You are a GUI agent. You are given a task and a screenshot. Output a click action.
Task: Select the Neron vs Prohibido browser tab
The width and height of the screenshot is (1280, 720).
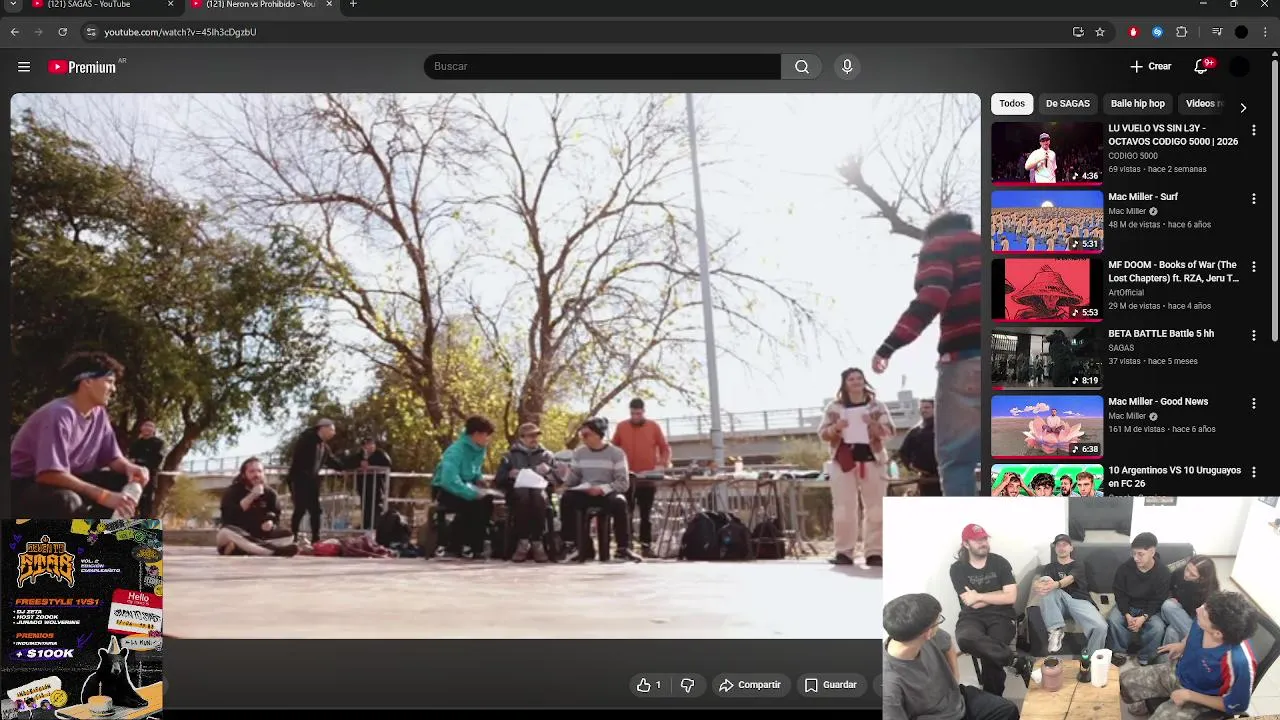(x=260, y=5)
